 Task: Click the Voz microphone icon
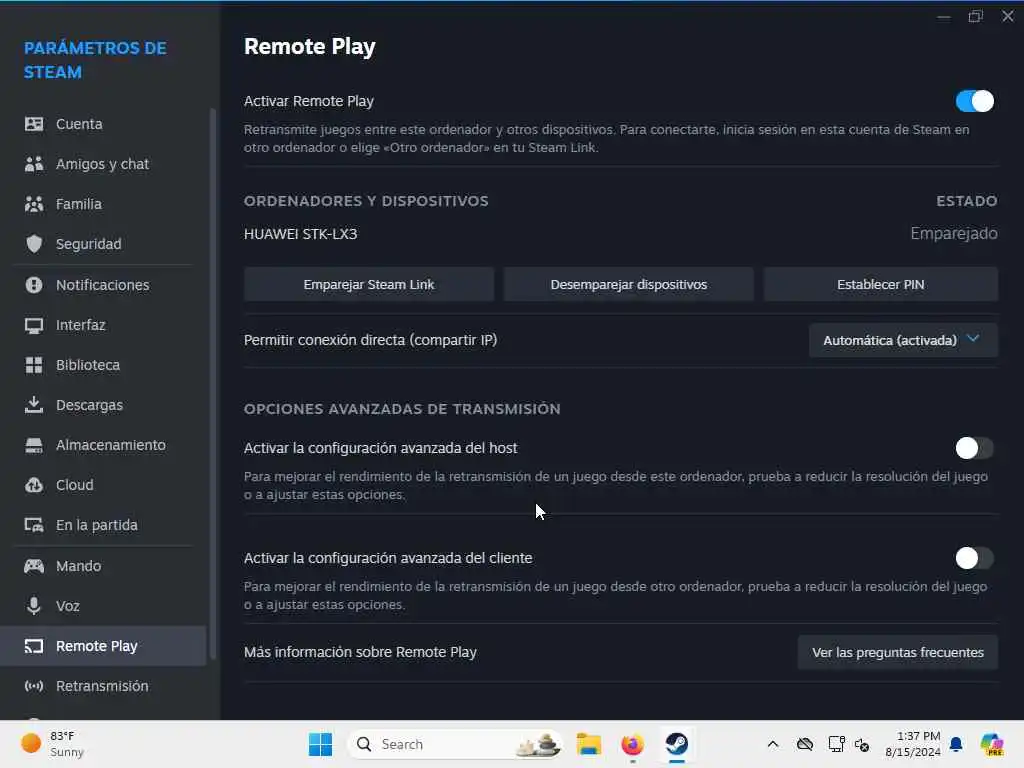click(x=34, y=606)
